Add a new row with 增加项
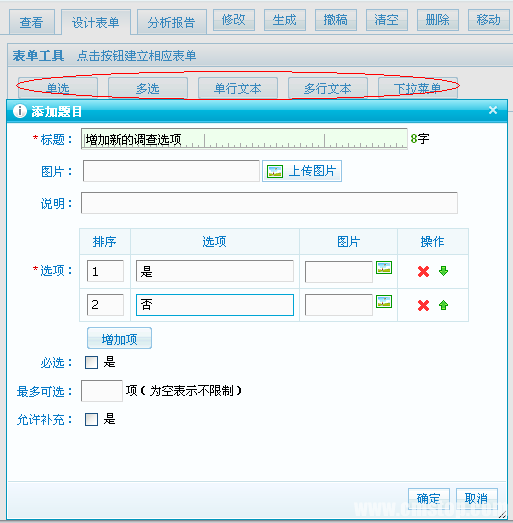This screenshot has width=513, height=523. point(119,338)
